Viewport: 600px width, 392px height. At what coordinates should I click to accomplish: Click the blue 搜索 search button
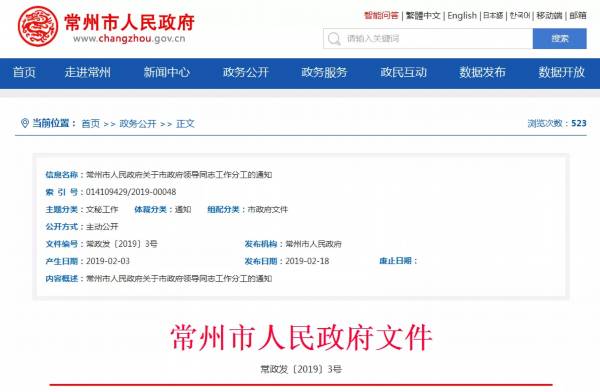(x=559, y=39)
